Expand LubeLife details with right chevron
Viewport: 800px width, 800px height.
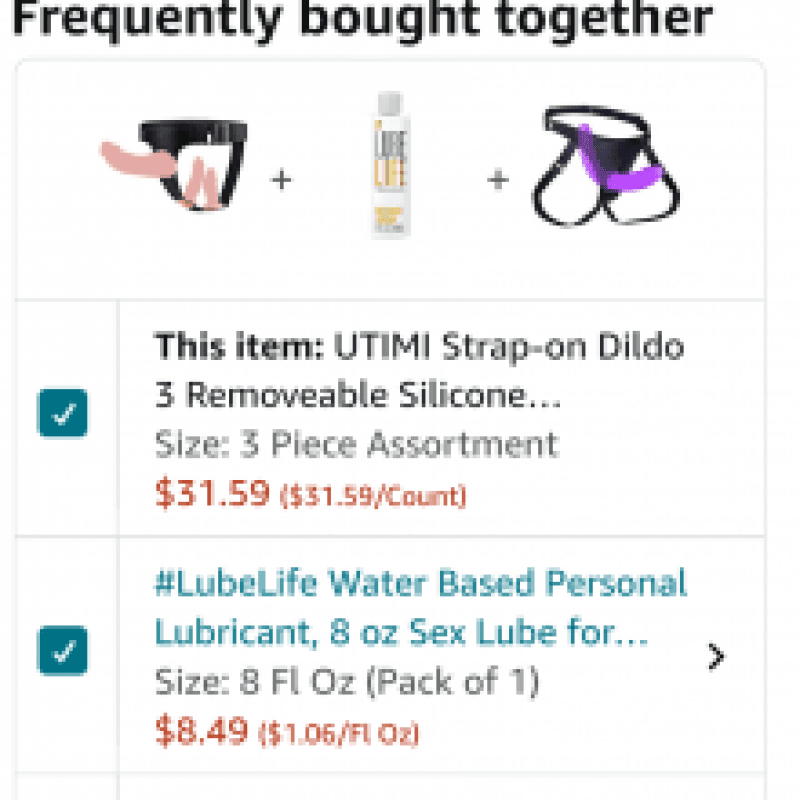(x=715, y=657)
